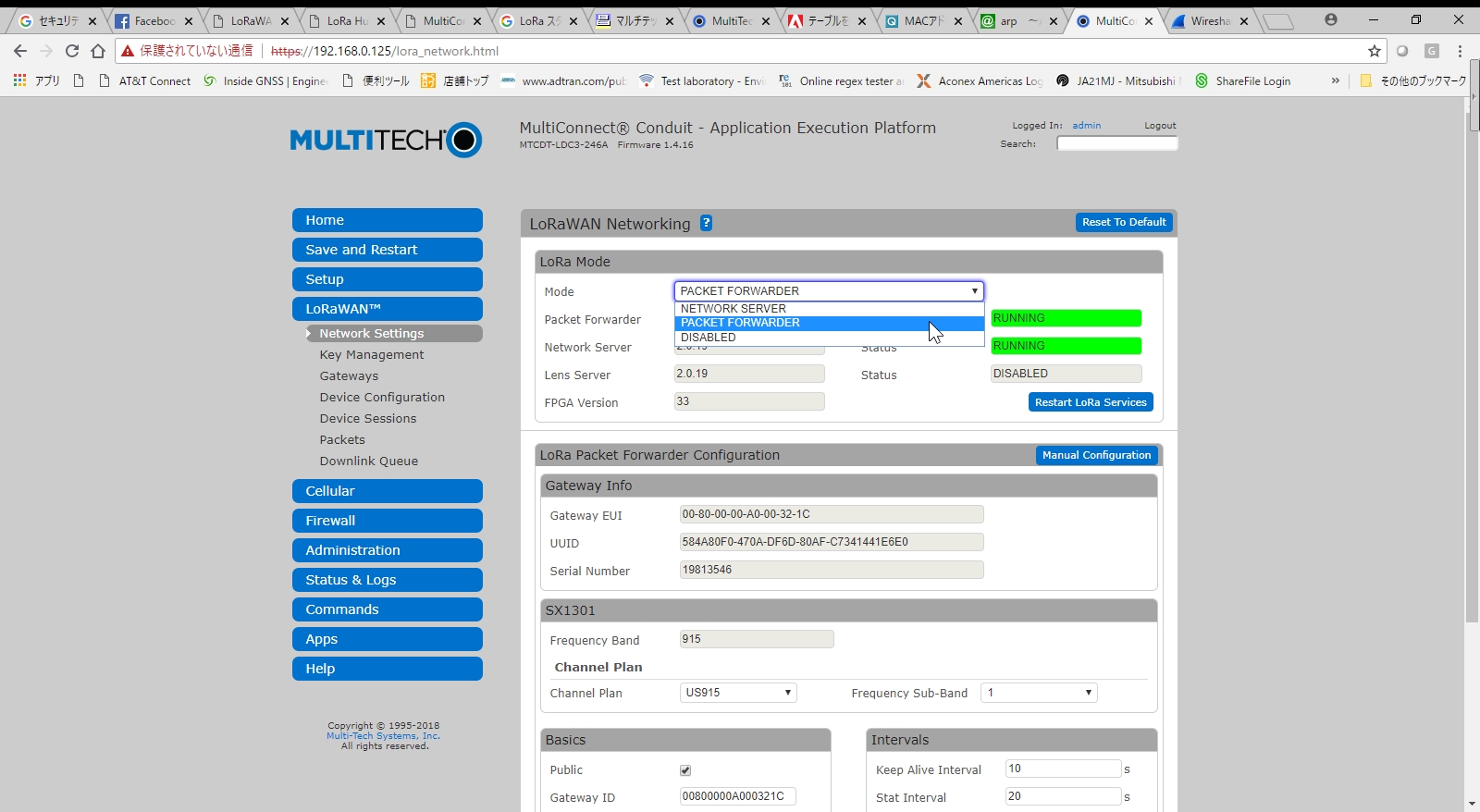Go to Downlink Queue

coord(369,461)
